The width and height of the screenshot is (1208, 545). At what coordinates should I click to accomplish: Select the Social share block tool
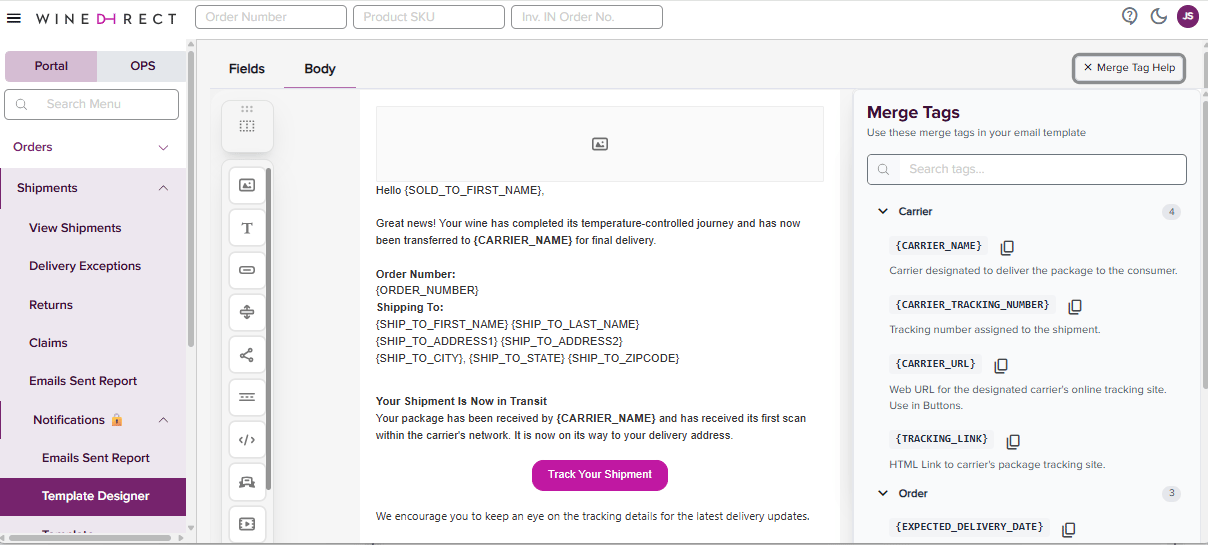click(247, 355)
